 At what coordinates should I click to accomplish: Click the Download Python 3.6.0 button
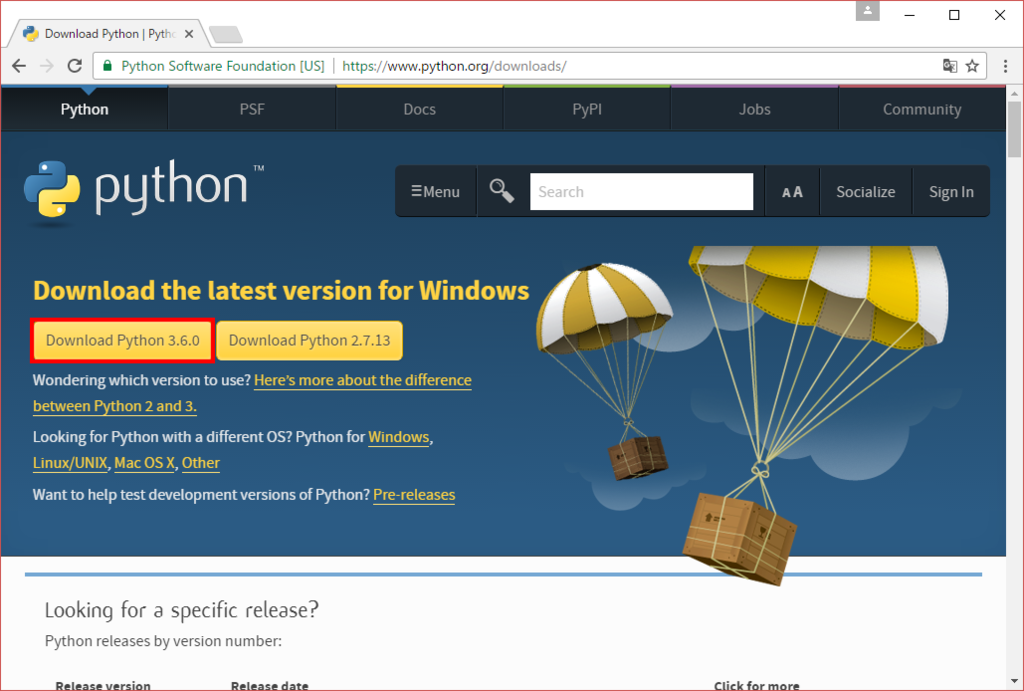123,340
